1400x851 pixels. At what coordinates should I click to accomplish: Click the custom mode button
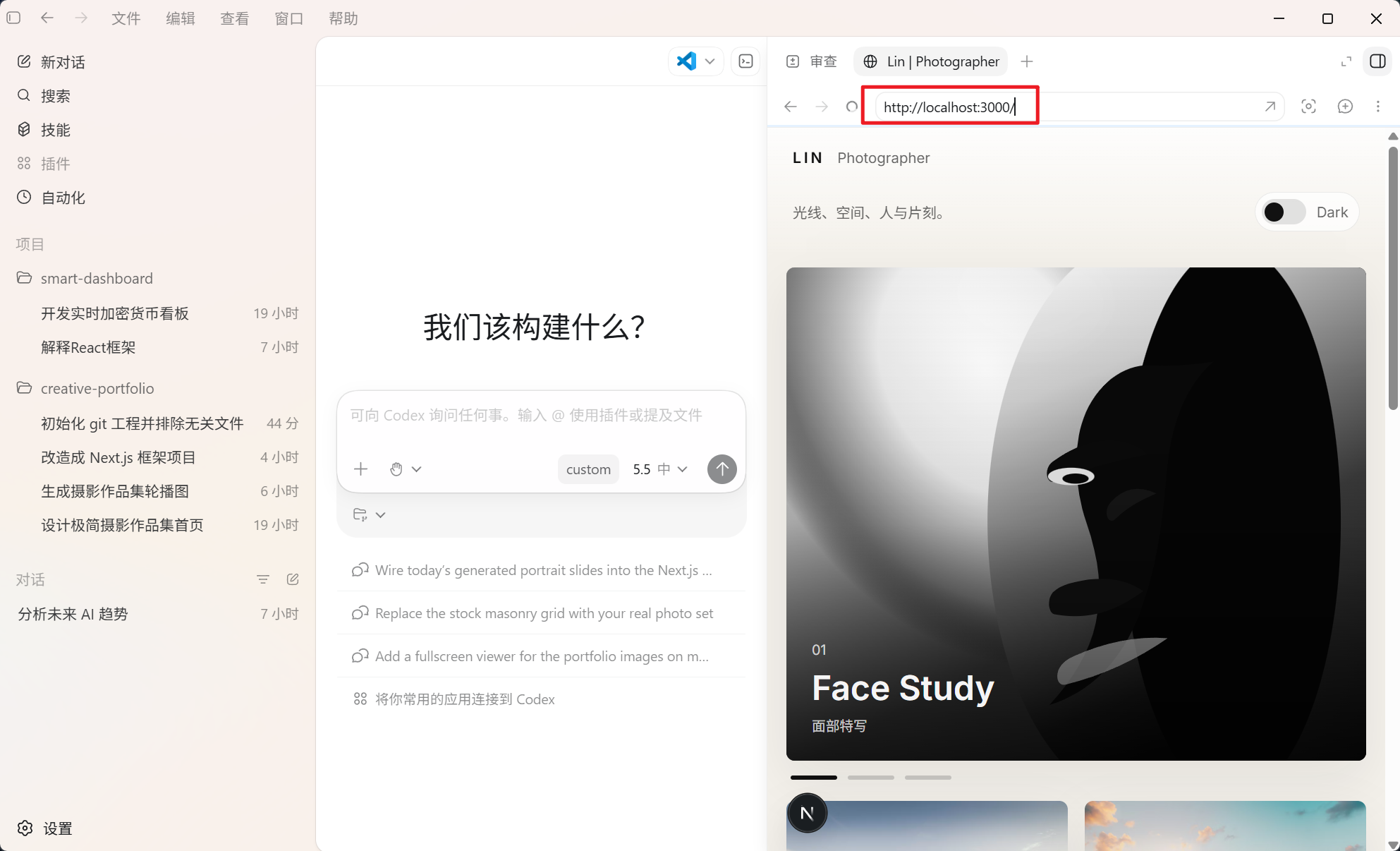(x=588, y=469)
